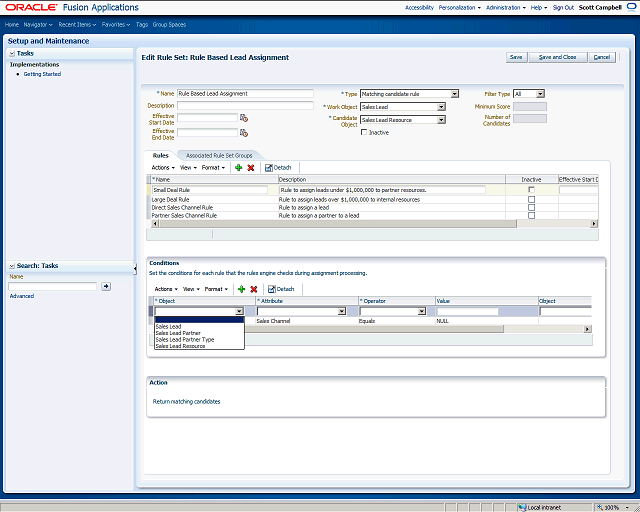Collapse the Search: Tasks panel
This screenshot has height=512, width=640.
(12, 266)
